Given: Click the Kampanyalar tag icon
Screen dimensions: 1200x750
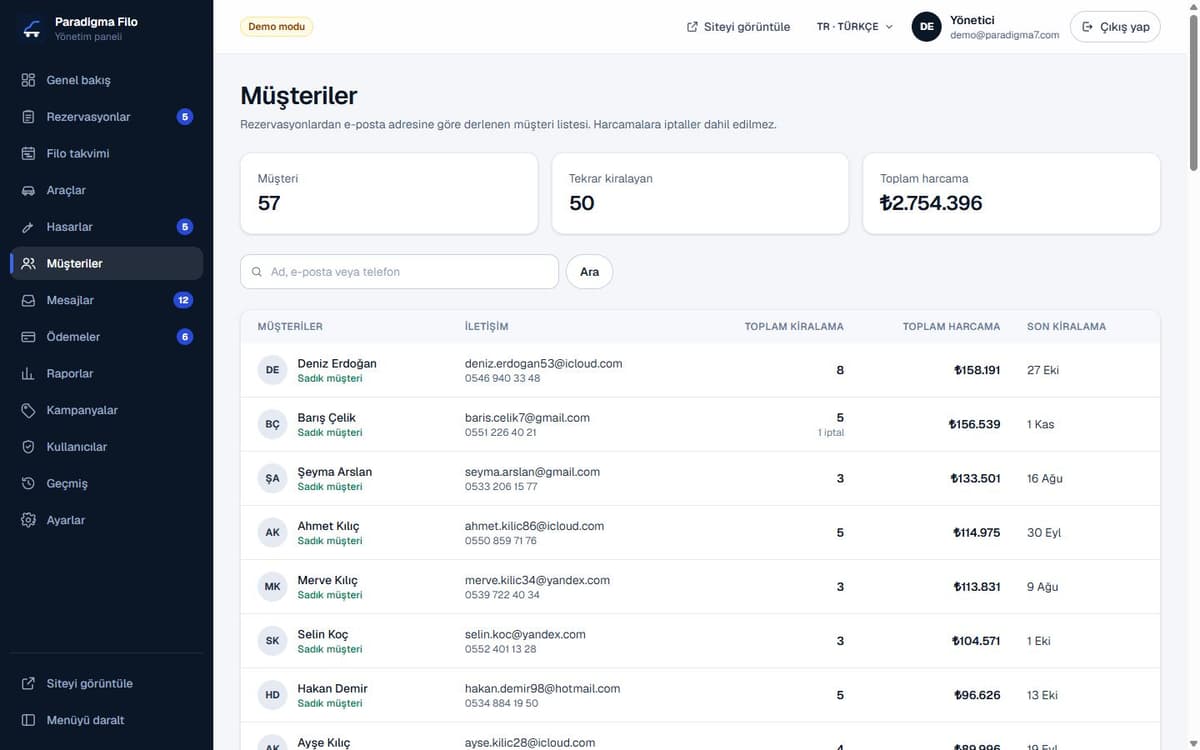Looking at the screenshot, I should pyautogui.click(x=28, y=410).
